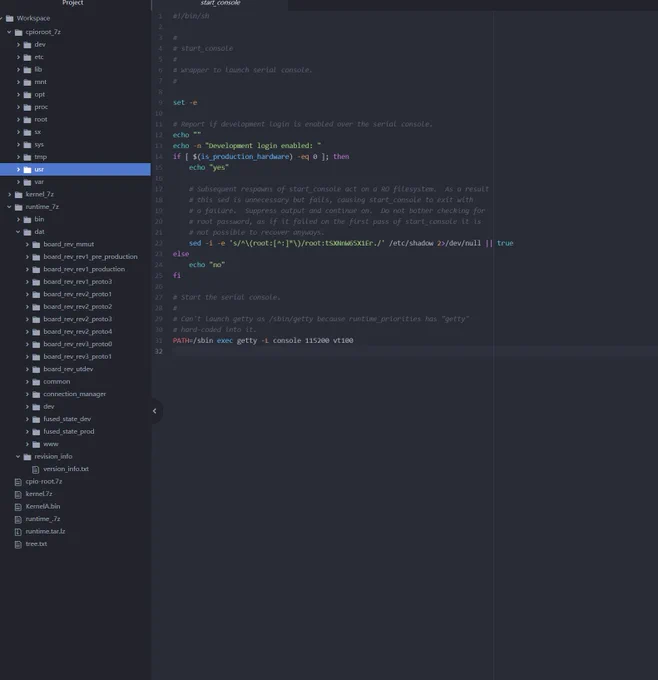Click line number 32 in gutter
Screen dimensions: 658x680
159,351
